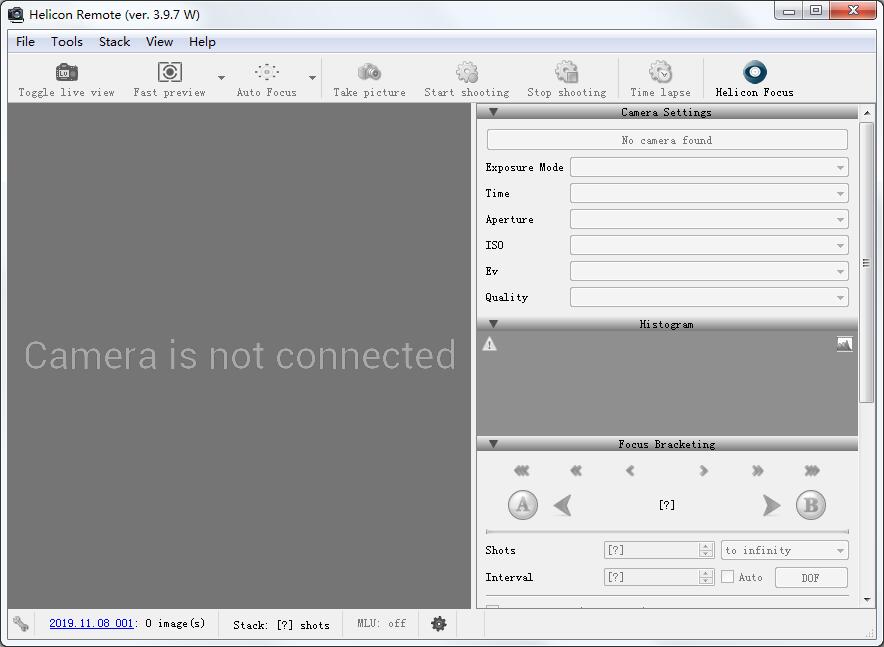The image size is (884, 647).
Task: Open the 2019.11.08_001 folder link
Action: click(x=91, y=623)
